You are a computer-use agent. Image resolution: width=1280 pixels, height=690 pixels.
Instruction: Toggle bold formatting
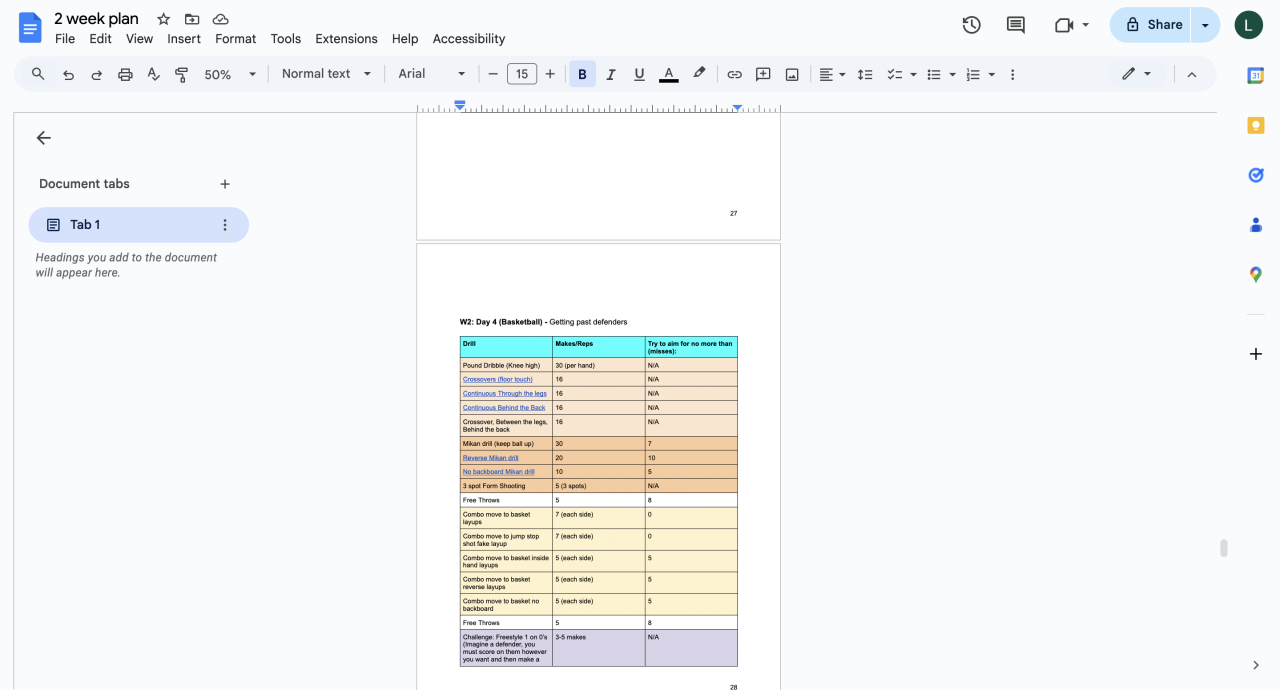582,74
